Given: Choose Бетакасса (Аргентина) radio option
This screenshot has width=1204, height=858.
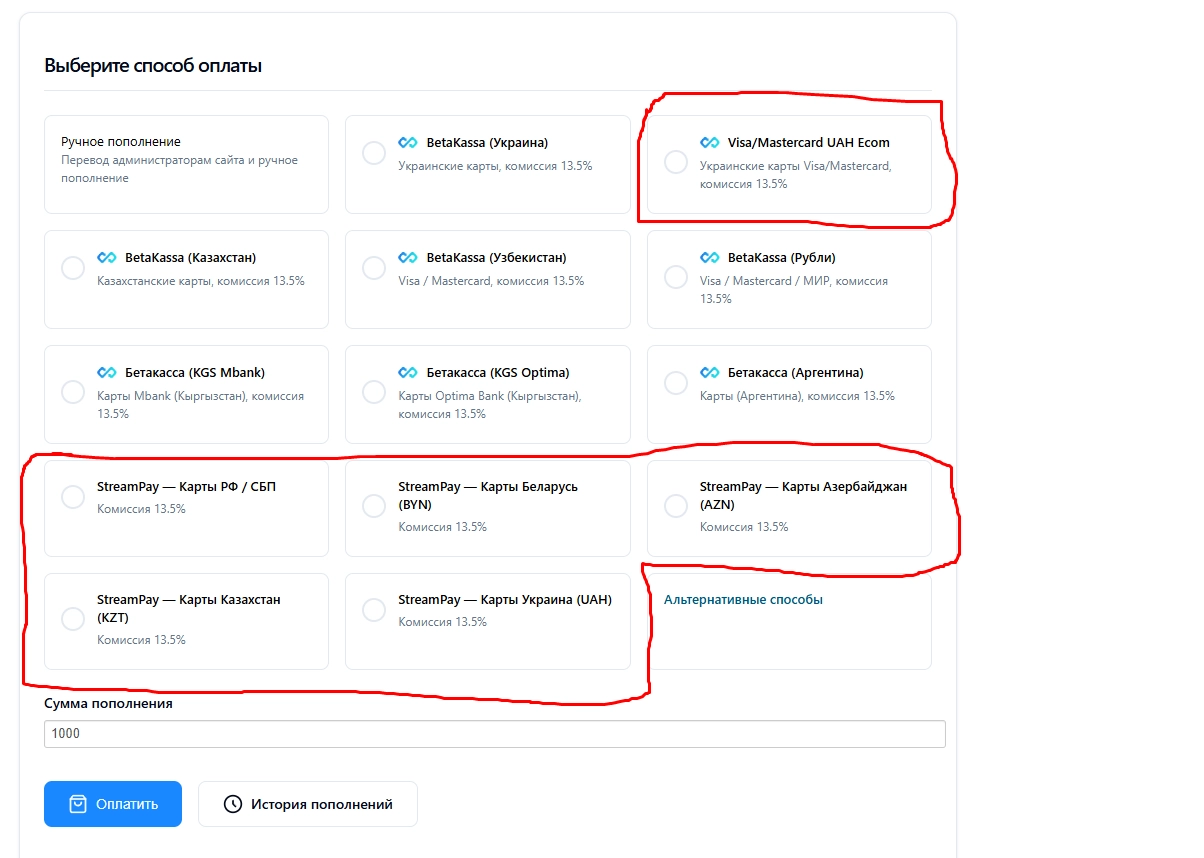Looking at the screenshot, I should click(x=676, y=383).
